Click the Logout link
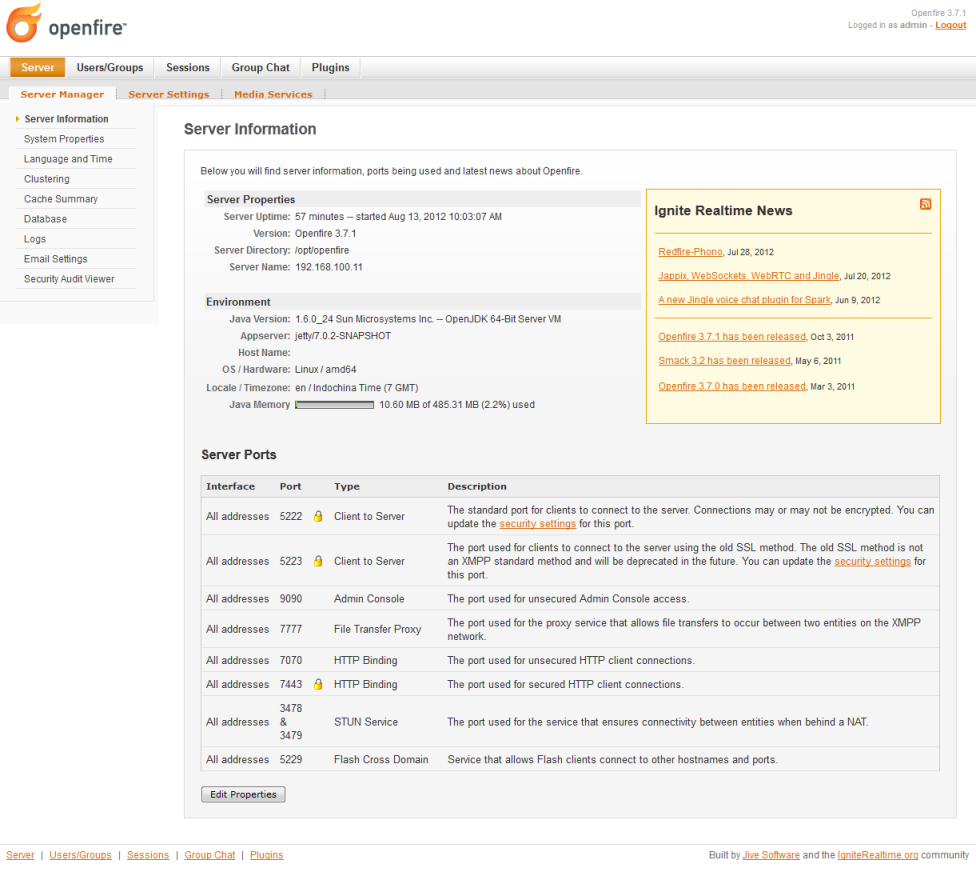The image size is (976, 870). coord(950,25)
